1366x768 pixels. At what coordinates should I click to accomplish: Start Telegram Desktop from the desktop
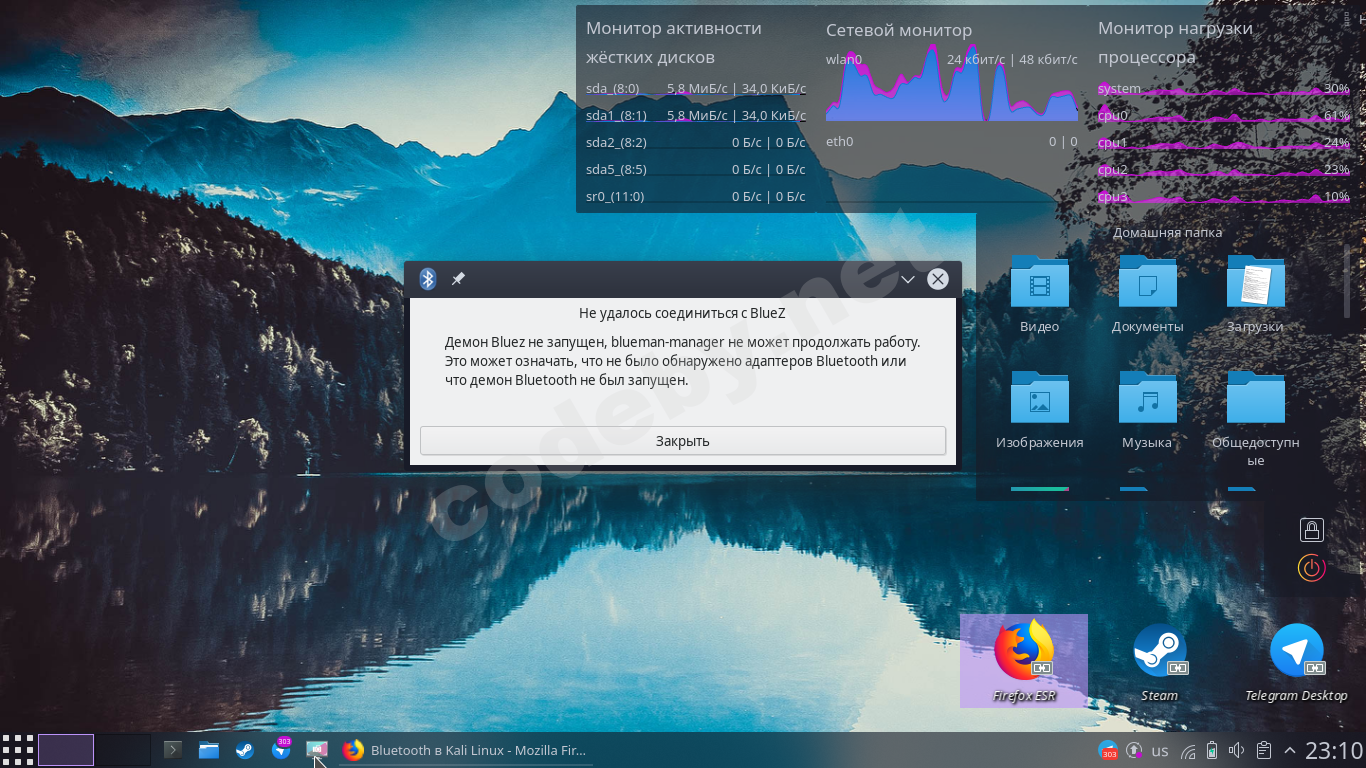[1297, 648]
